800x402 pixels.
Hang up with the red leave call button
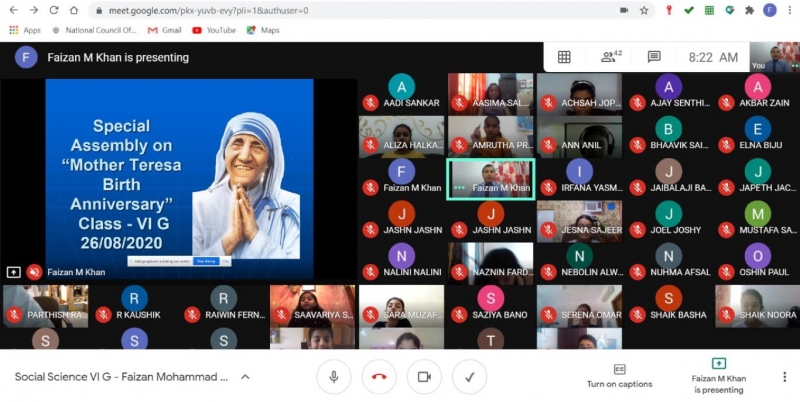pyautogui.click(x=379, y=376)
